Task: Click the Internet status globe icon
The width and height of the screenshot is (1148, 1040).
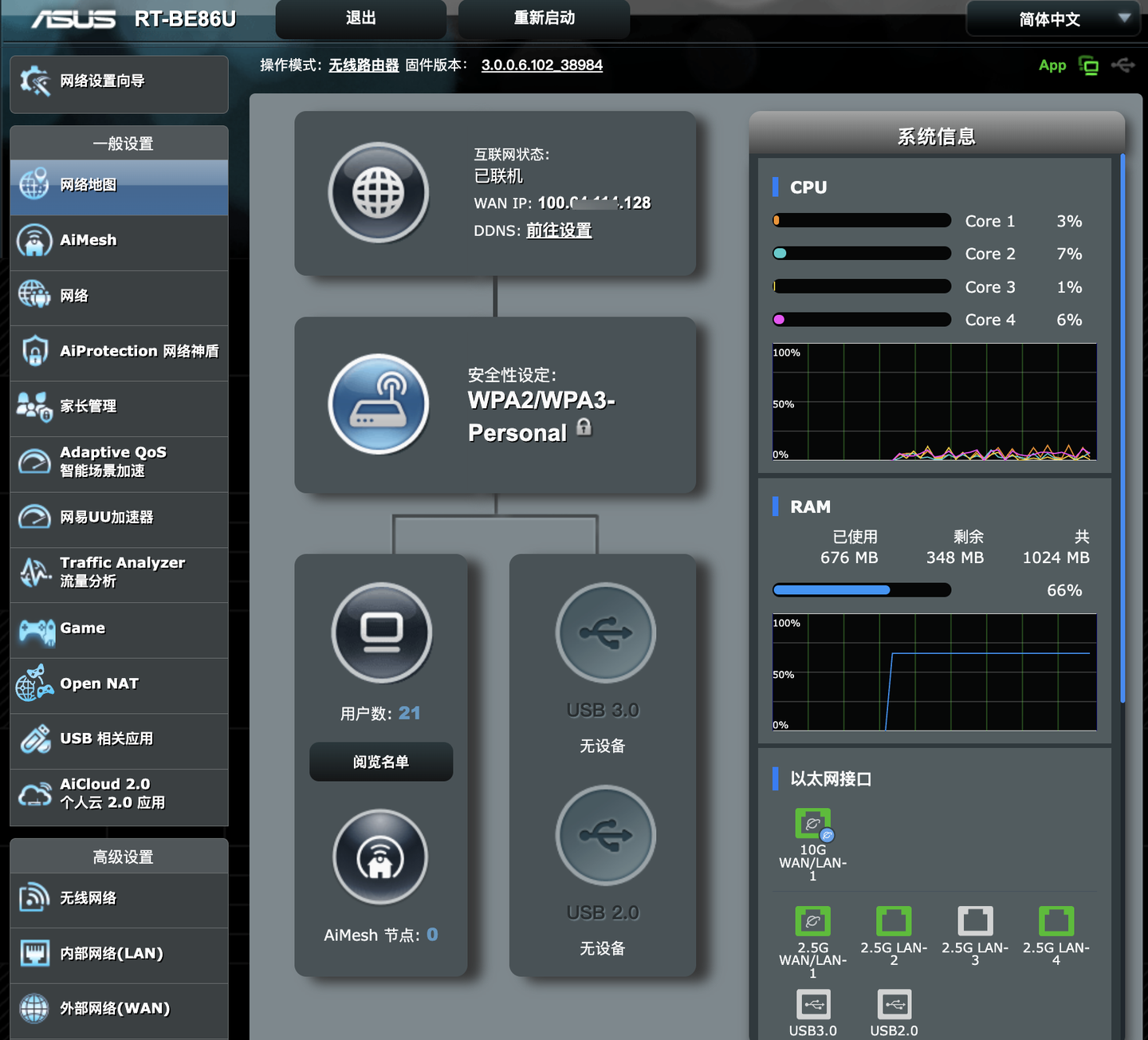Action: pyautogui.click(x=379, y=192)
